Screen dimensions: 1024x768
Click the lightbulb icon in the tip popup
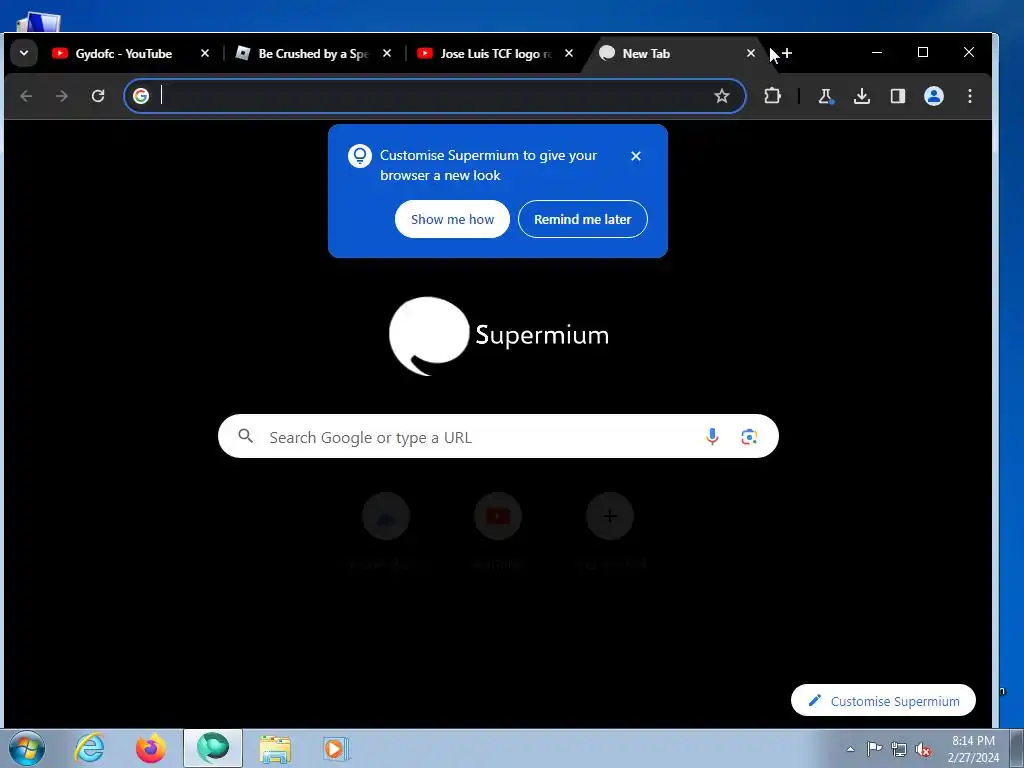[360, 156]
